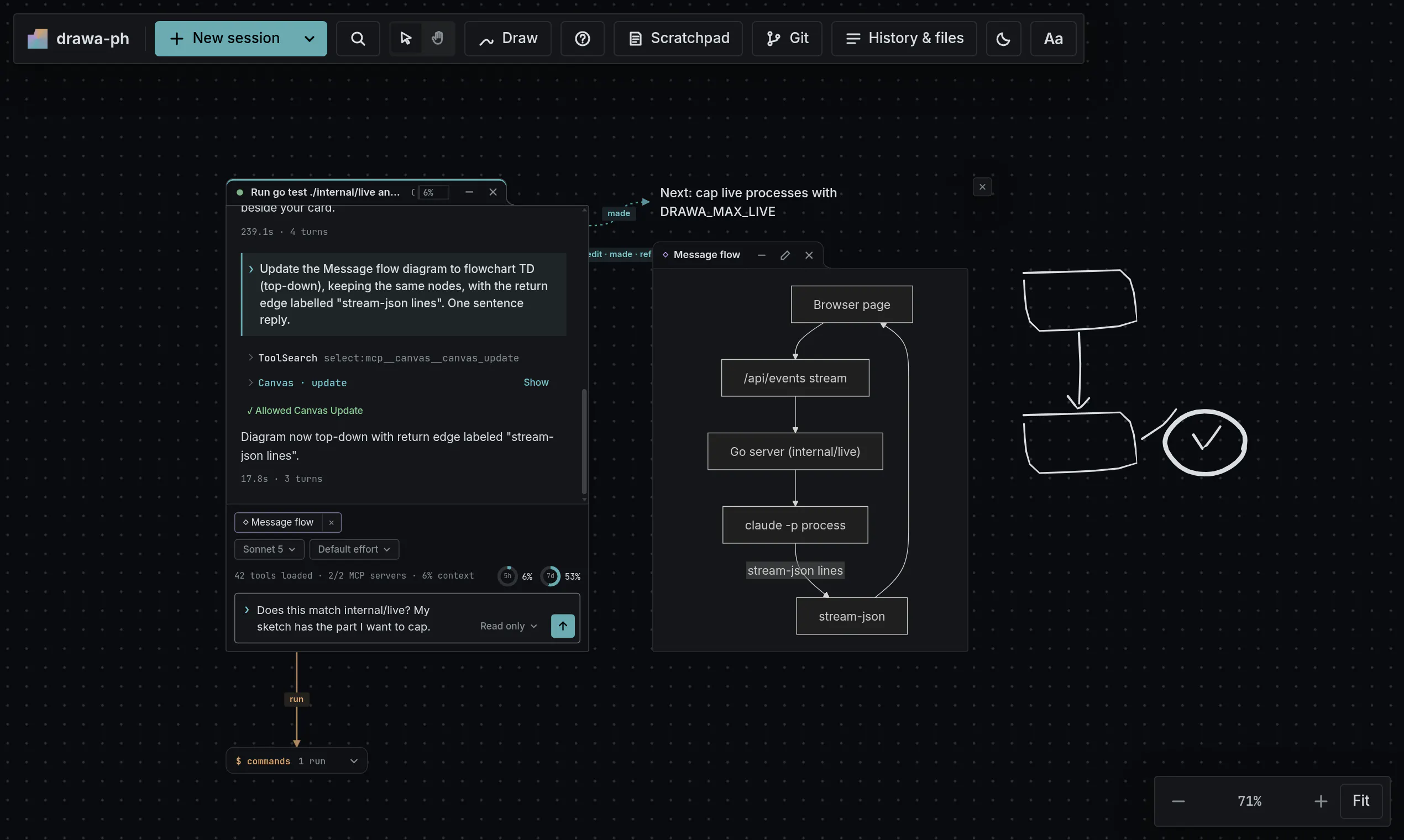
Task: Edit the Message flow card with pencil icon
Action: 785,255
